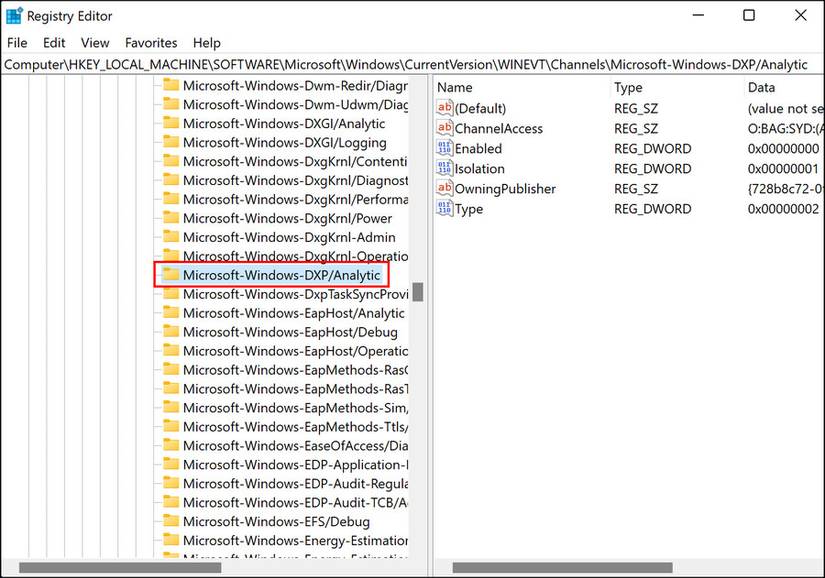Open the File menu
825x578 pixels.
coord(17,42)
